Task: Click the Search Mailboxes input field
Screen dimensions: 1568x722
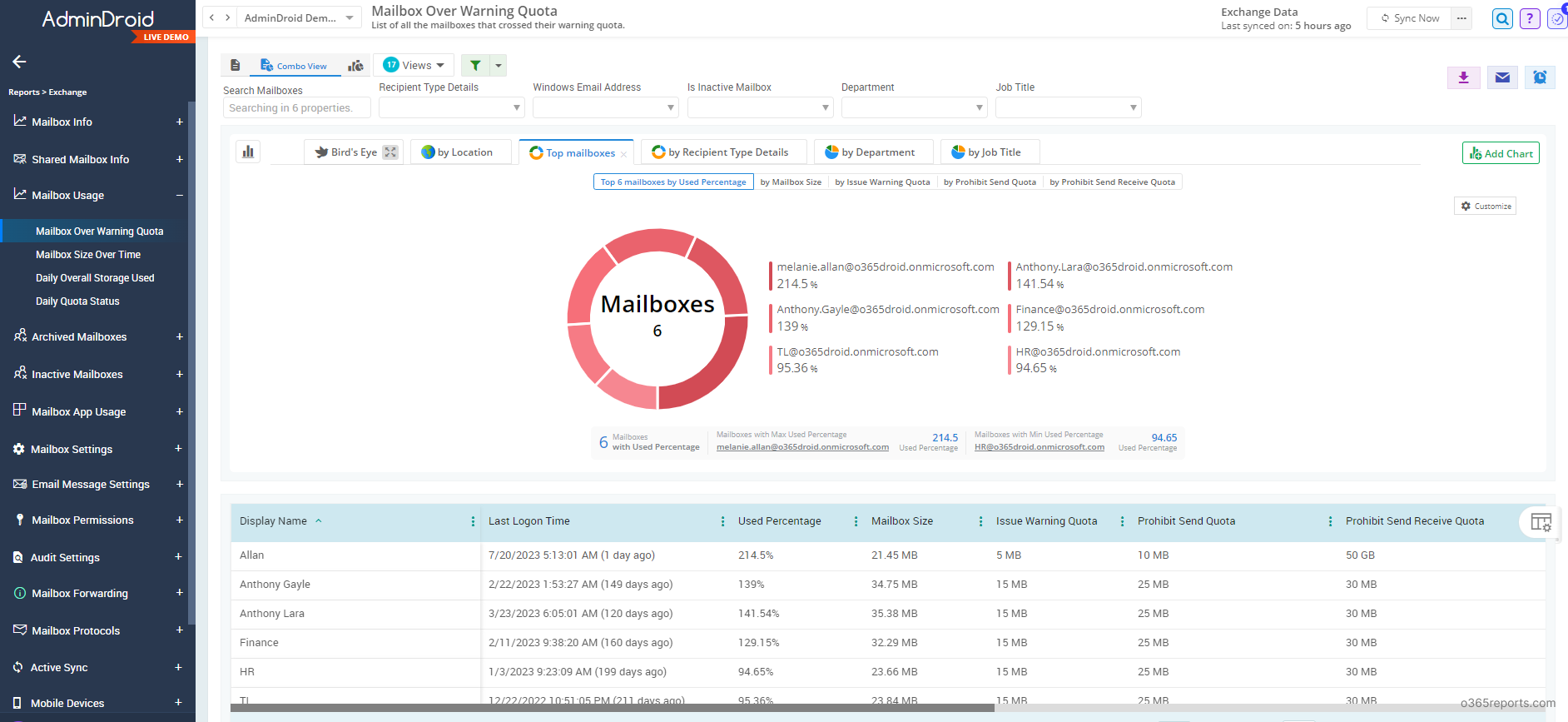Action: point(296,108)
